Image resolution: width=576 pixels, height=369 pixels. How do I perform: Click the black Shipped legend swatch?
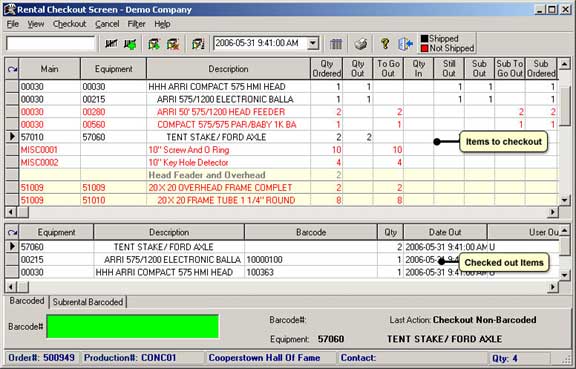click(424, 39)
